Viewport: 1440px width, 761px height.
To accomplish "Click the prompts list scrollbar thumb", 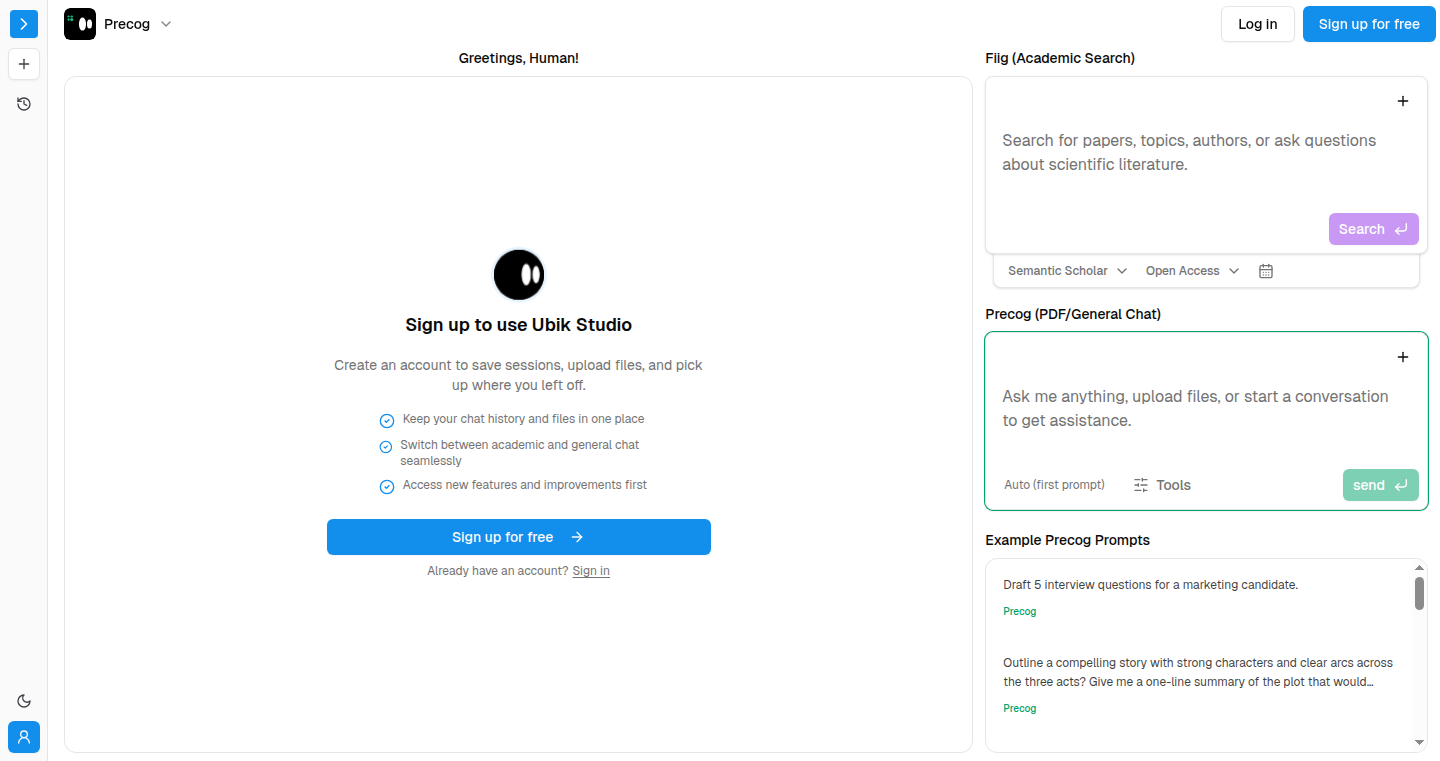I will coord(1419,593).
